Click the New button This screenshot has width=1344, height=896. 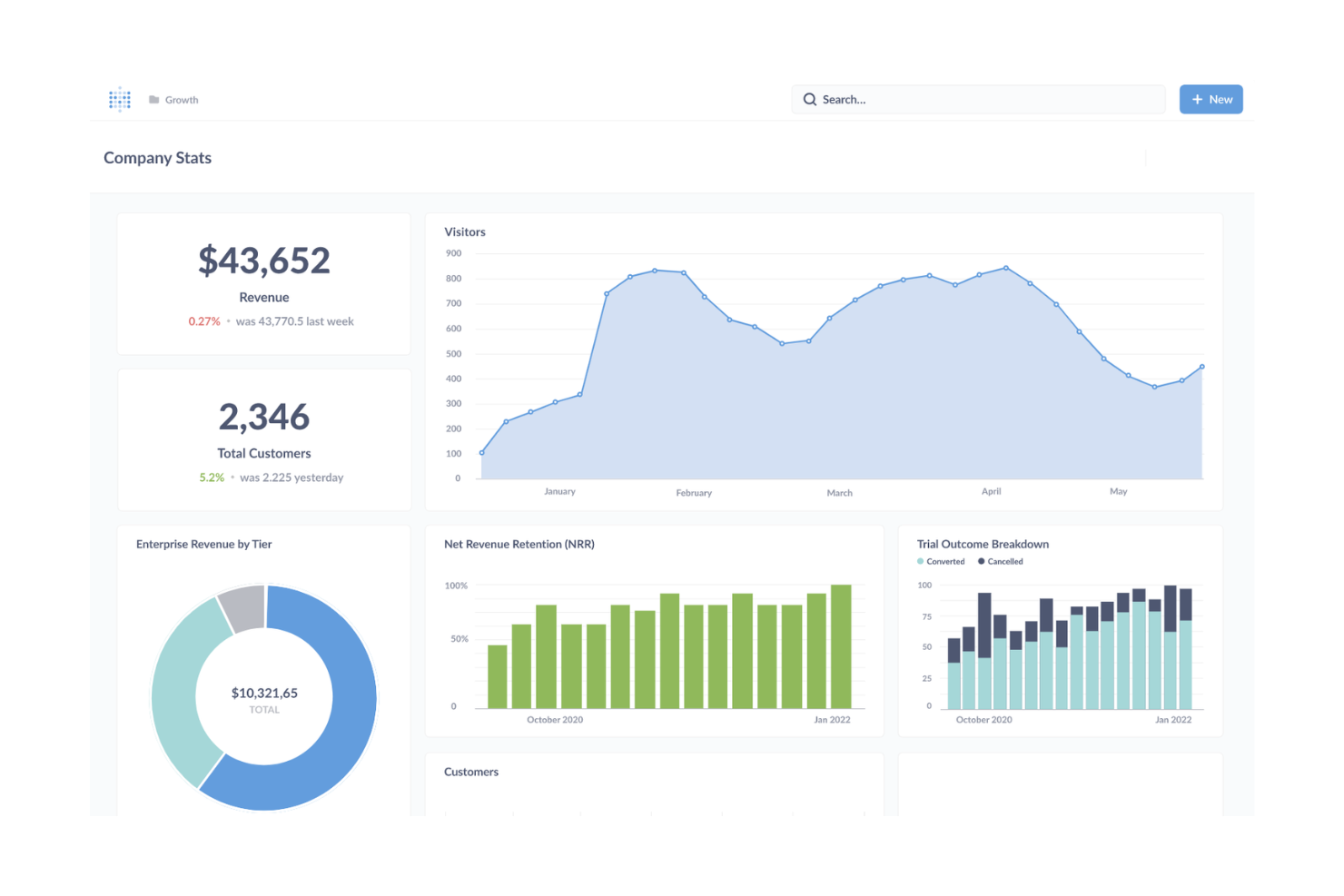[x=1211, y=100]
